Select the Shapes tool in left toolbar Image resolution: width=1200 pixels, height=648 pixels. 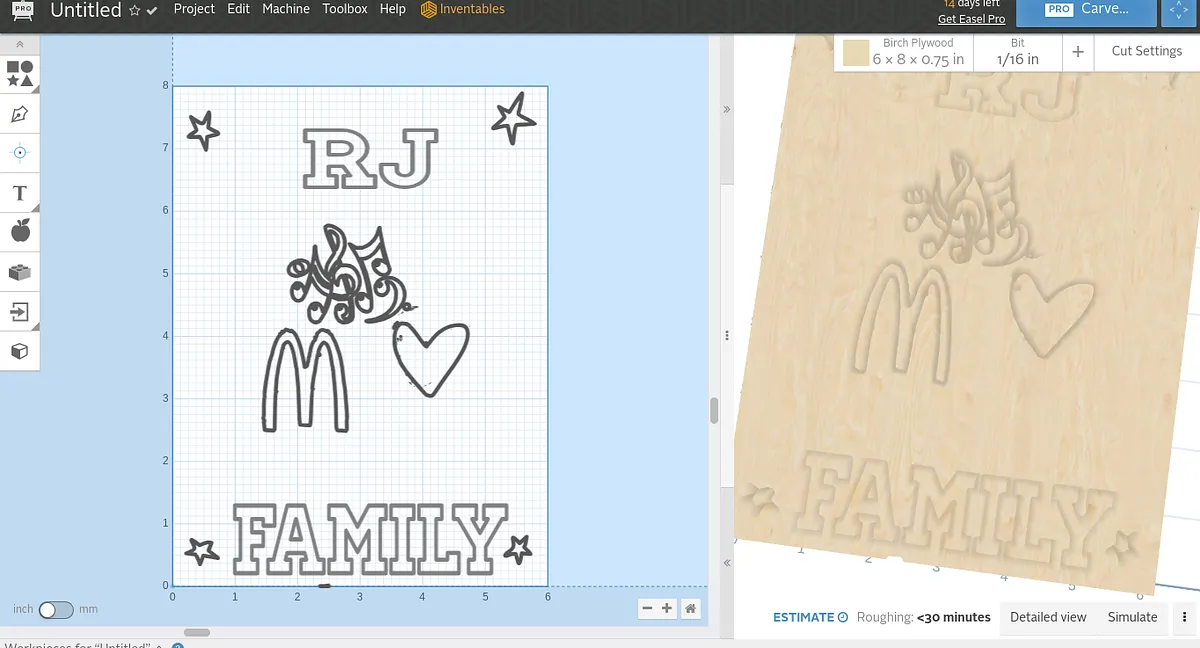(19, 73)
